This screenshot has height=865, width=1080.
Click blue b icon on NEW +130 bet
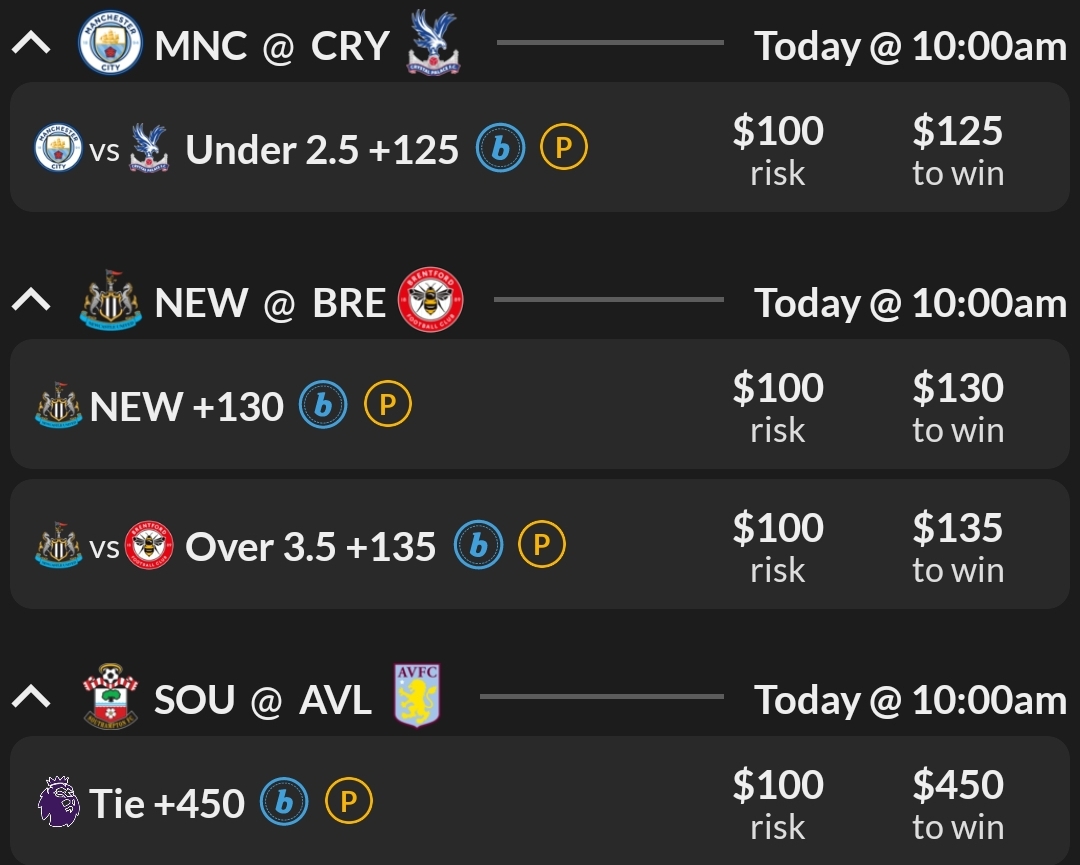tap(324, 406)
